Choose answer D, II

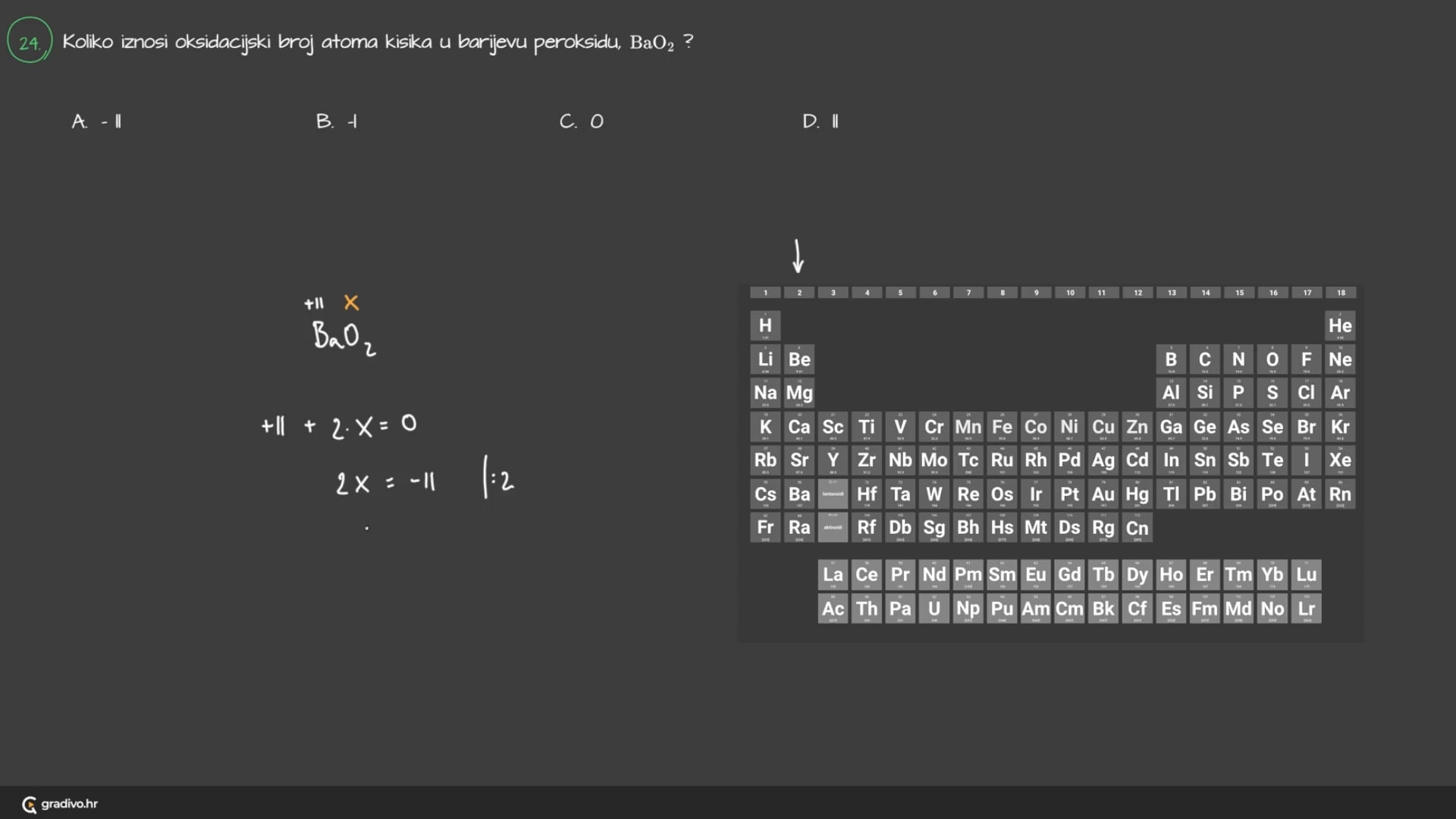tap(821, 121)
